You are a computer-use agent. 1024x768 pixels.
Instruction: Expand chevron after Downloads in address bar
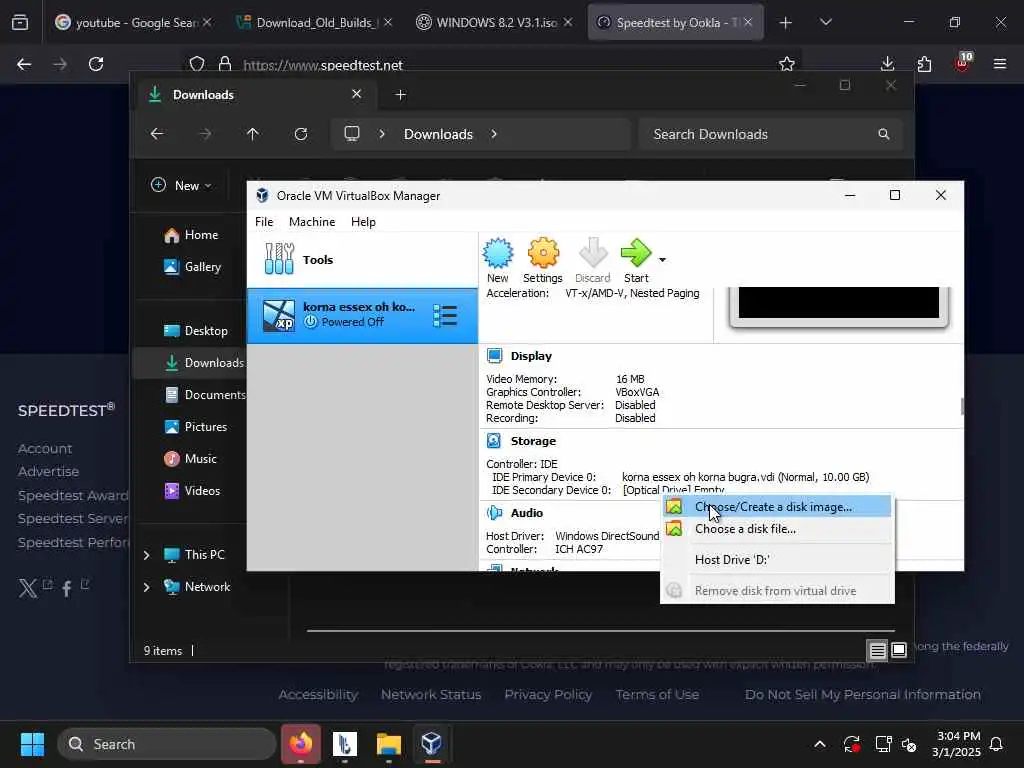[x=494, y=134]
